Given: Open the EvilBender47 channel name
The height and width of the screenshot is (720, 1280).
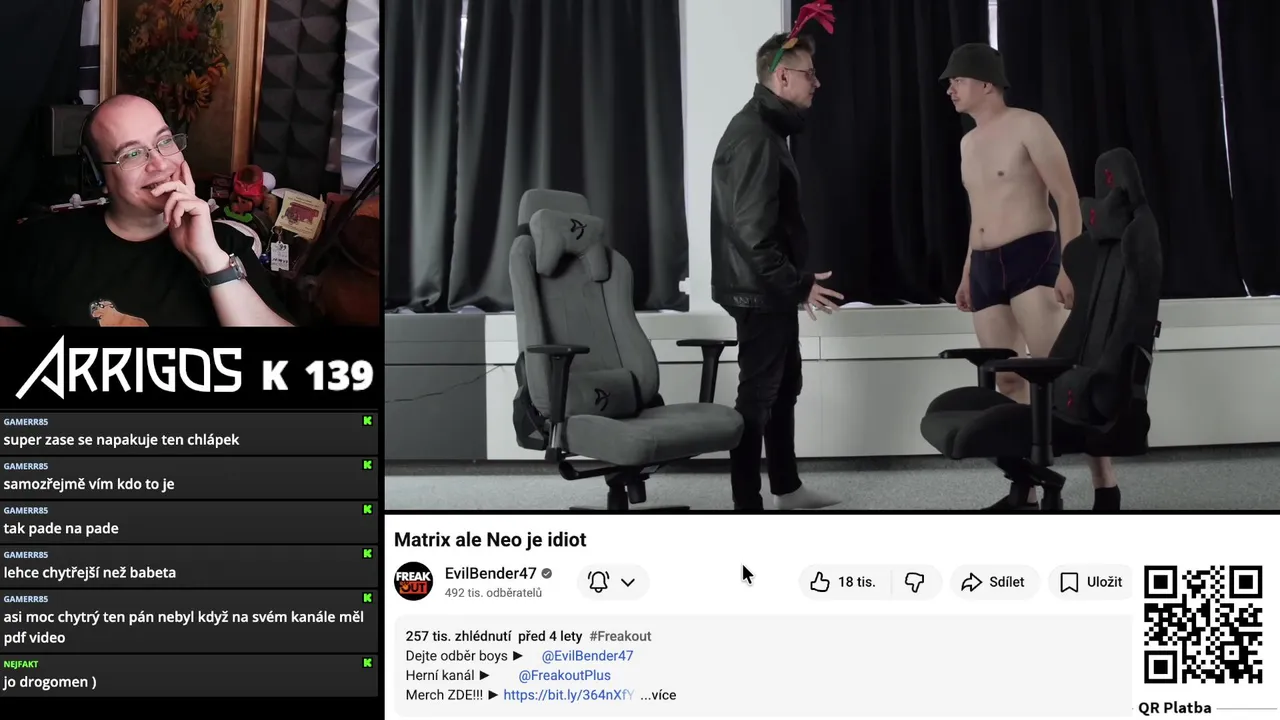Looking at the screenshot, I should pos(491,574).
